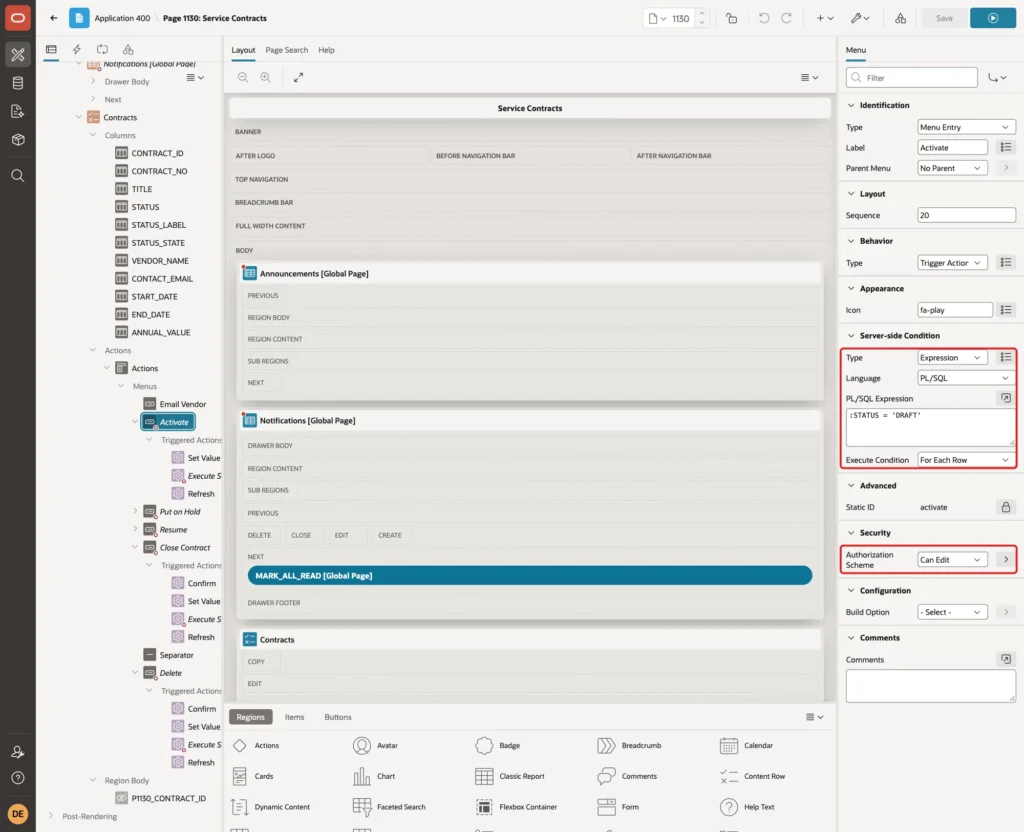The width and height of the screenshot is (1024, 832).
Task: Open the Build Option dropdown
Action: tap(952, 613)
